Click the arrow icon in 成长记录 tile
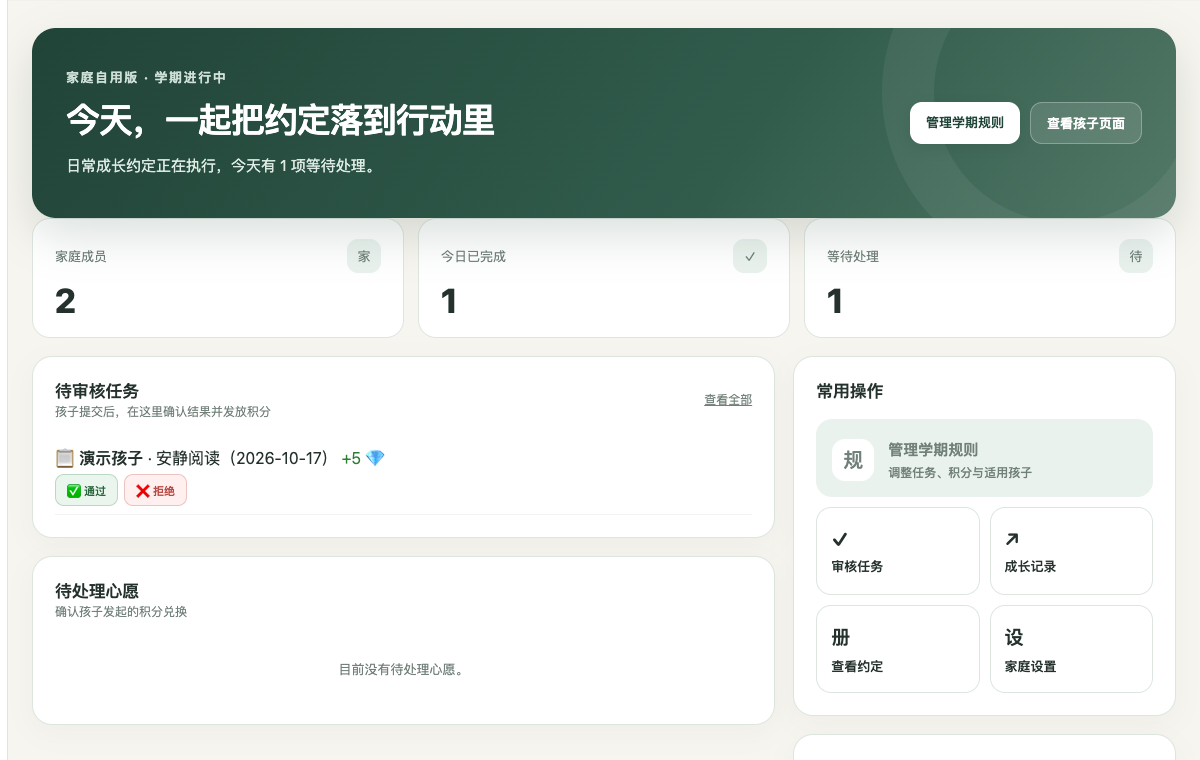The width and height of the screenshot is (1200, 760). (1012, 539)
